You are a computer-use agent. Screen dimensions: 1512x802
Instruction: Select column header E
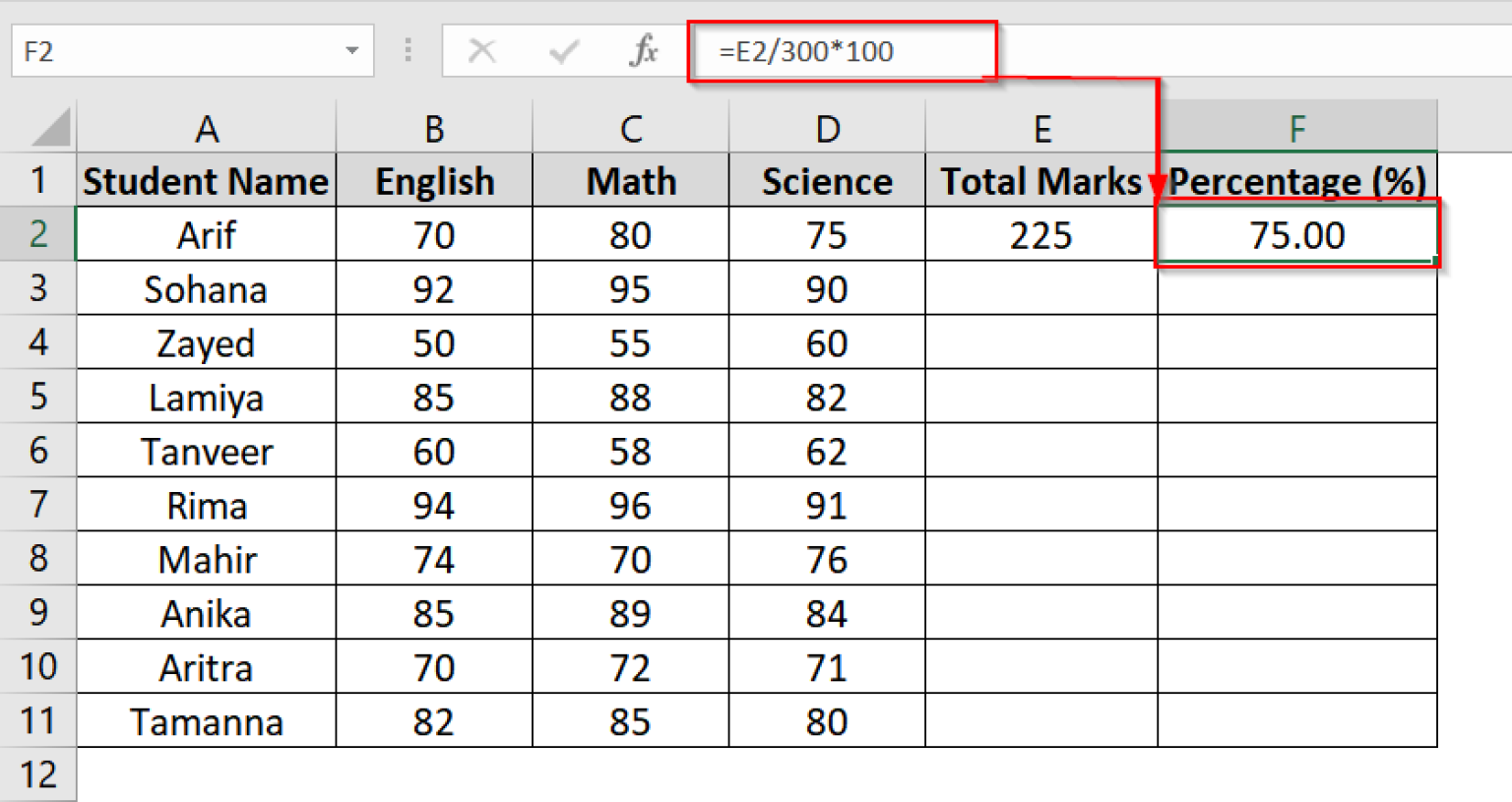pos(1041,126)
